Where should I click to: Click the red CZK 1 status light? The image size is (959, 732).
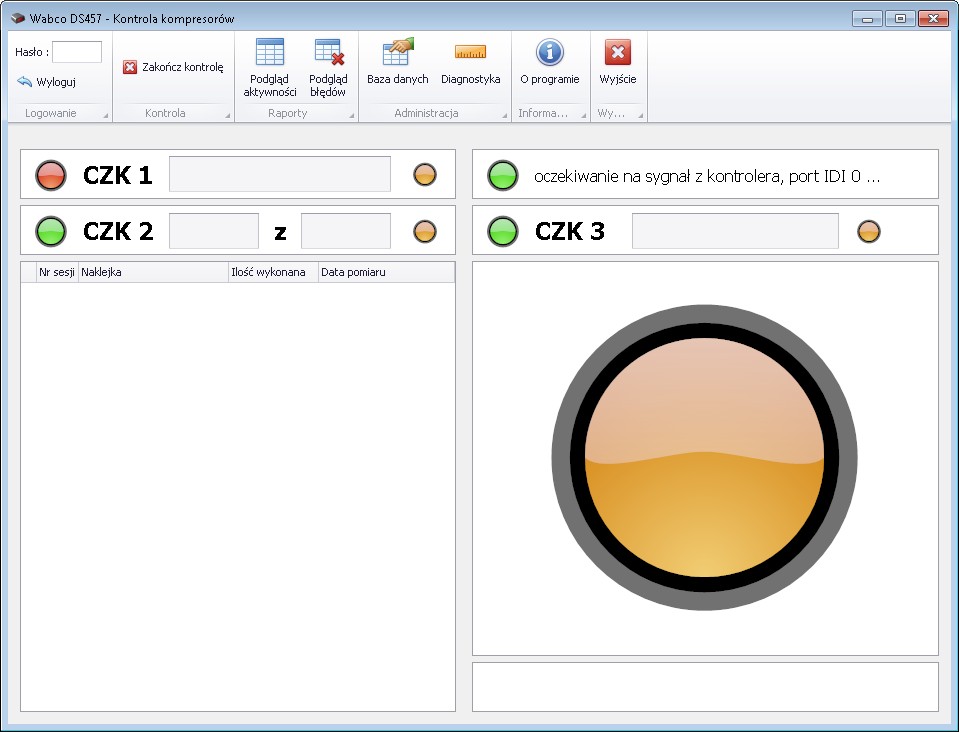pos(51,175)
